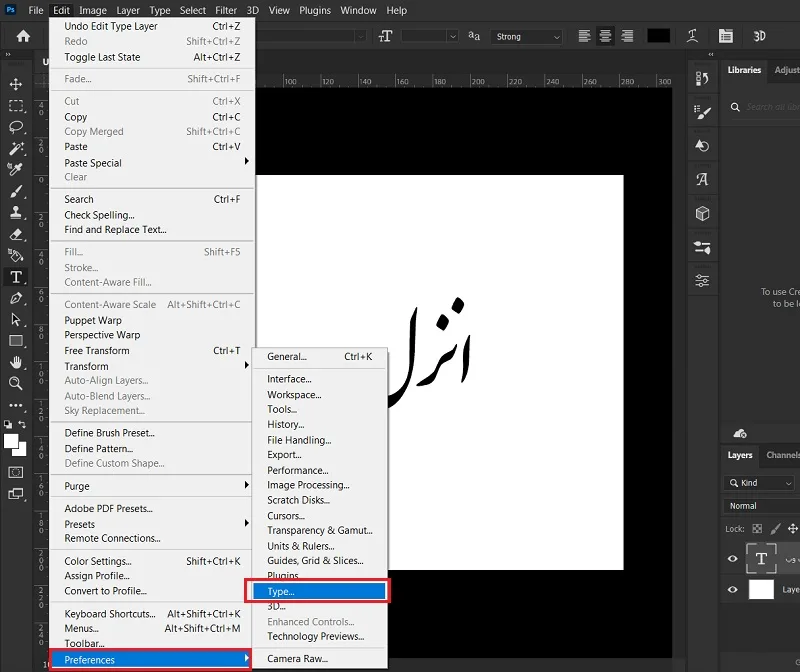
Task: Select the Clone Stamp tool
Action: (x=16, y=212)
